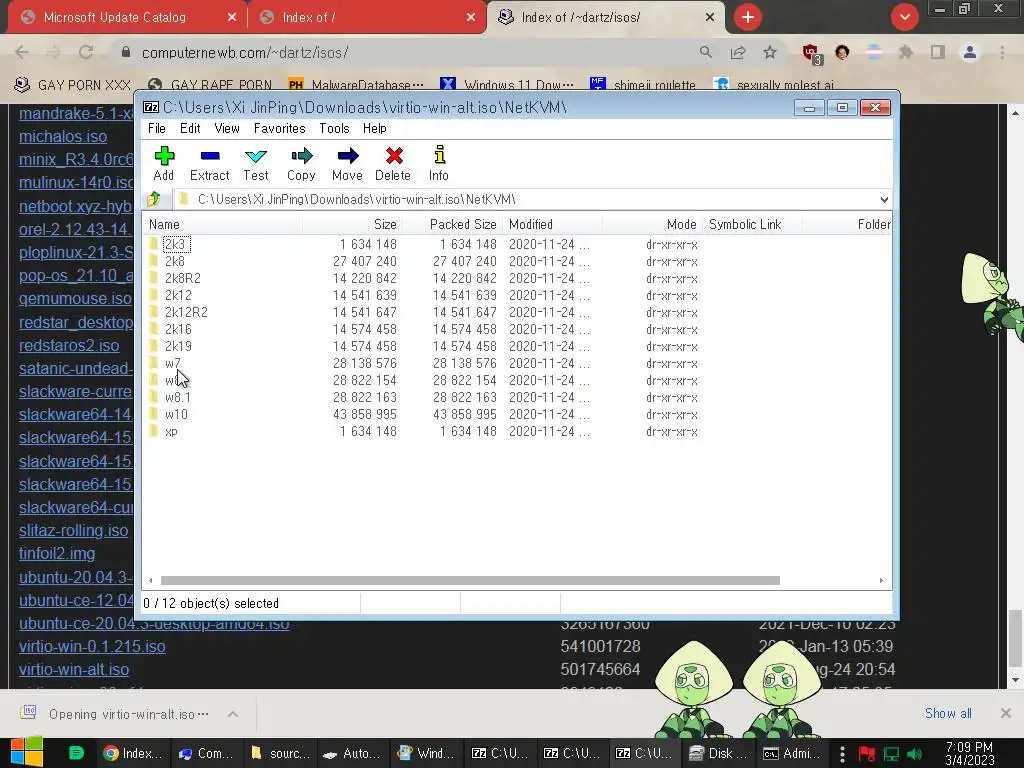Click the browser reload button
This screenshot has width=1024, height=768.
(86, 52)
